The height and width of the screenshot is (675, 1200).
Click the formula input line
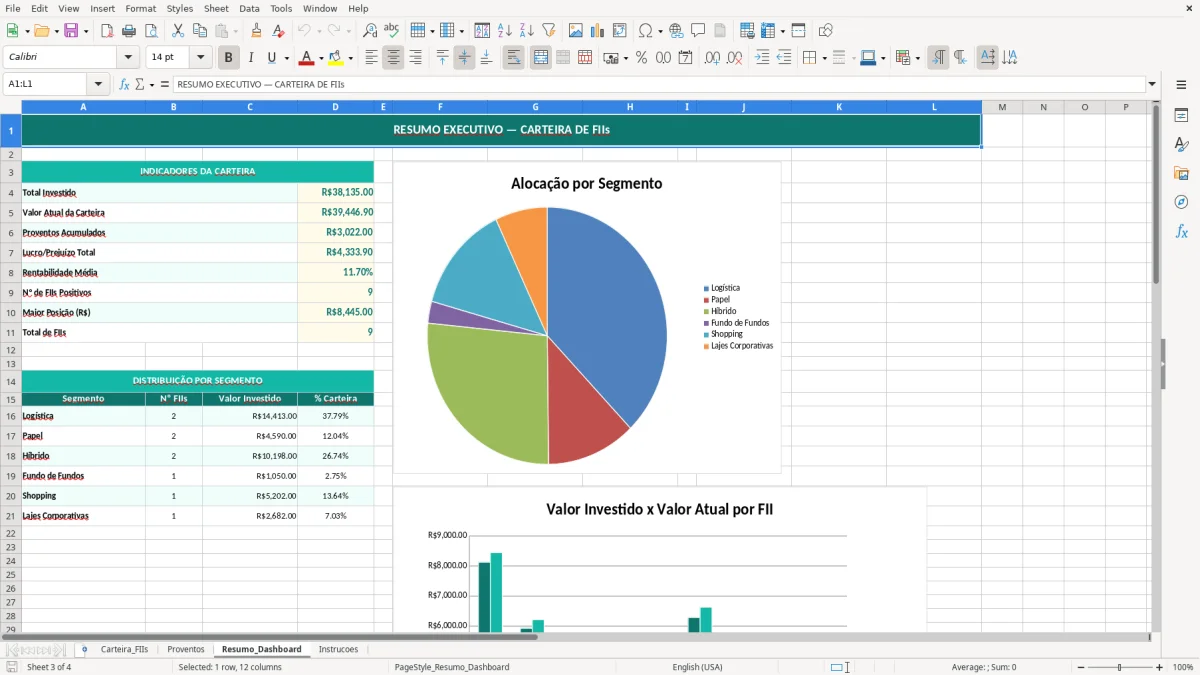click(x=659, y=85)
